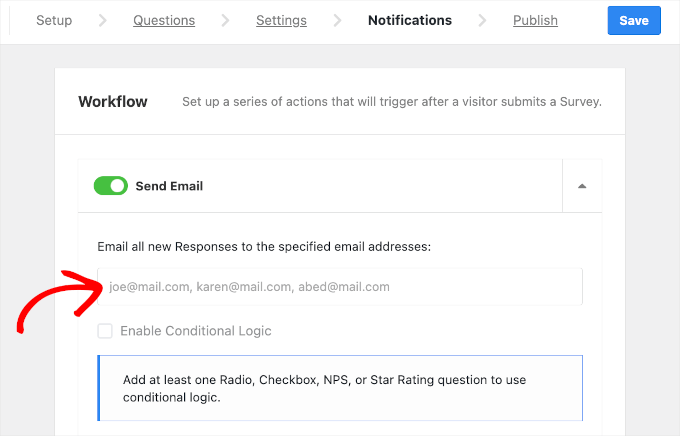The width and height of the screenshot is (680, 436).
Task: Click the chevron between Notifications and Publish
Action: [483, 20]
